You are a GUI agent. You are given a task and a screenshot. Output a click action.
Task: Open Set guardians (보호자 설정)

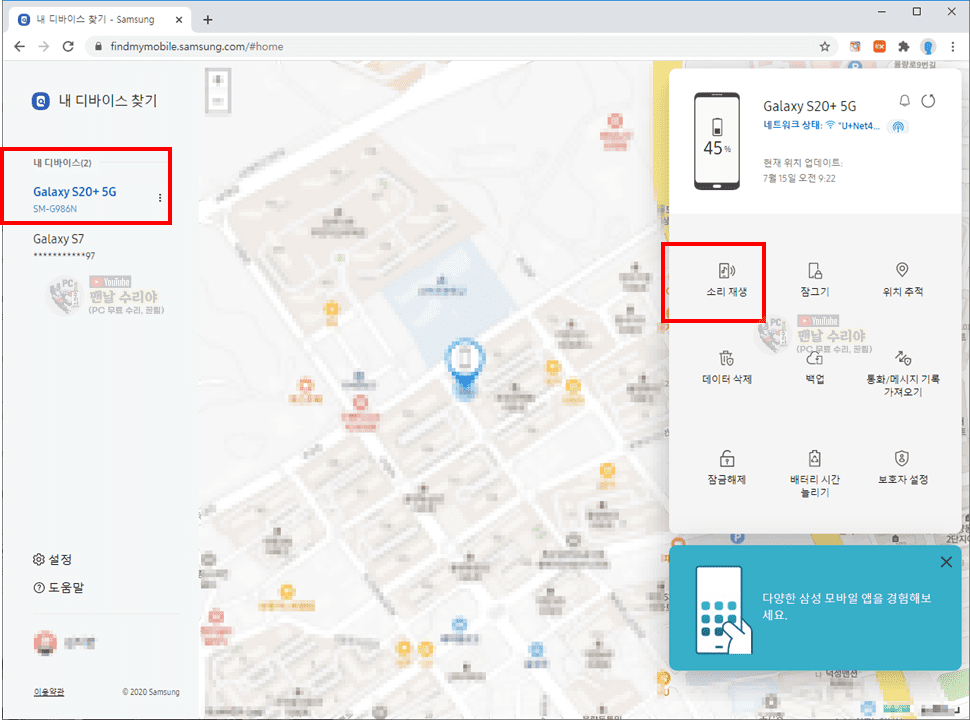point(903,468)
